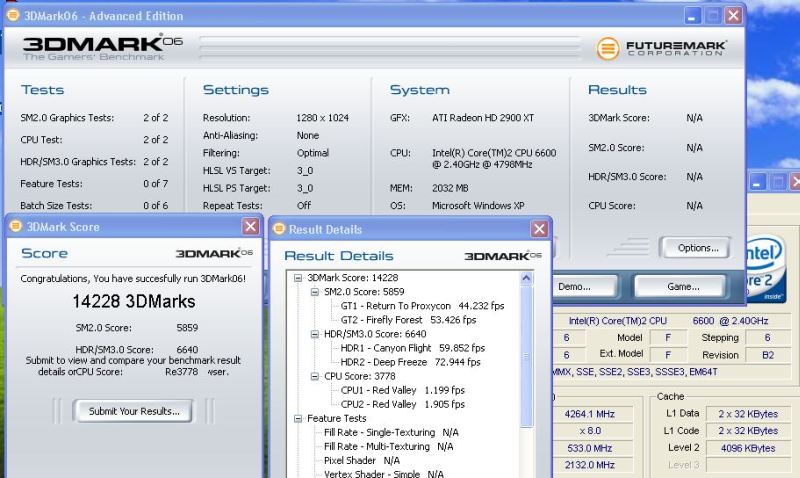Click the Anti-Aliasing None setting value
This screenshot has height=478, width=800.
click(308, 136)
